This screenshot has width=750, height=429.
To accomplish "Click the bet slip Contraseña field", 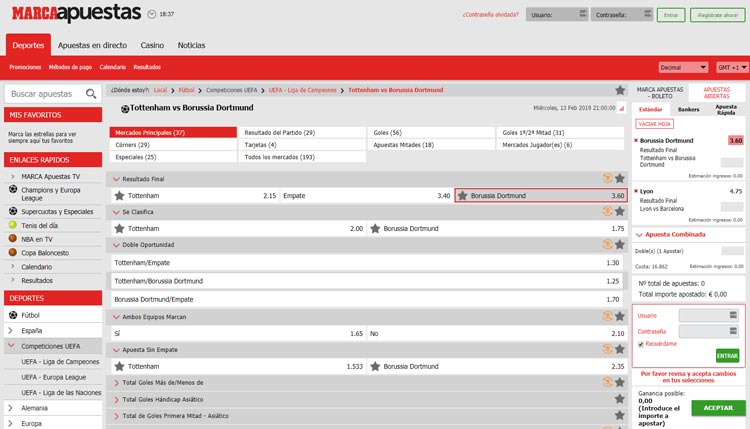I will coord(709,331).
